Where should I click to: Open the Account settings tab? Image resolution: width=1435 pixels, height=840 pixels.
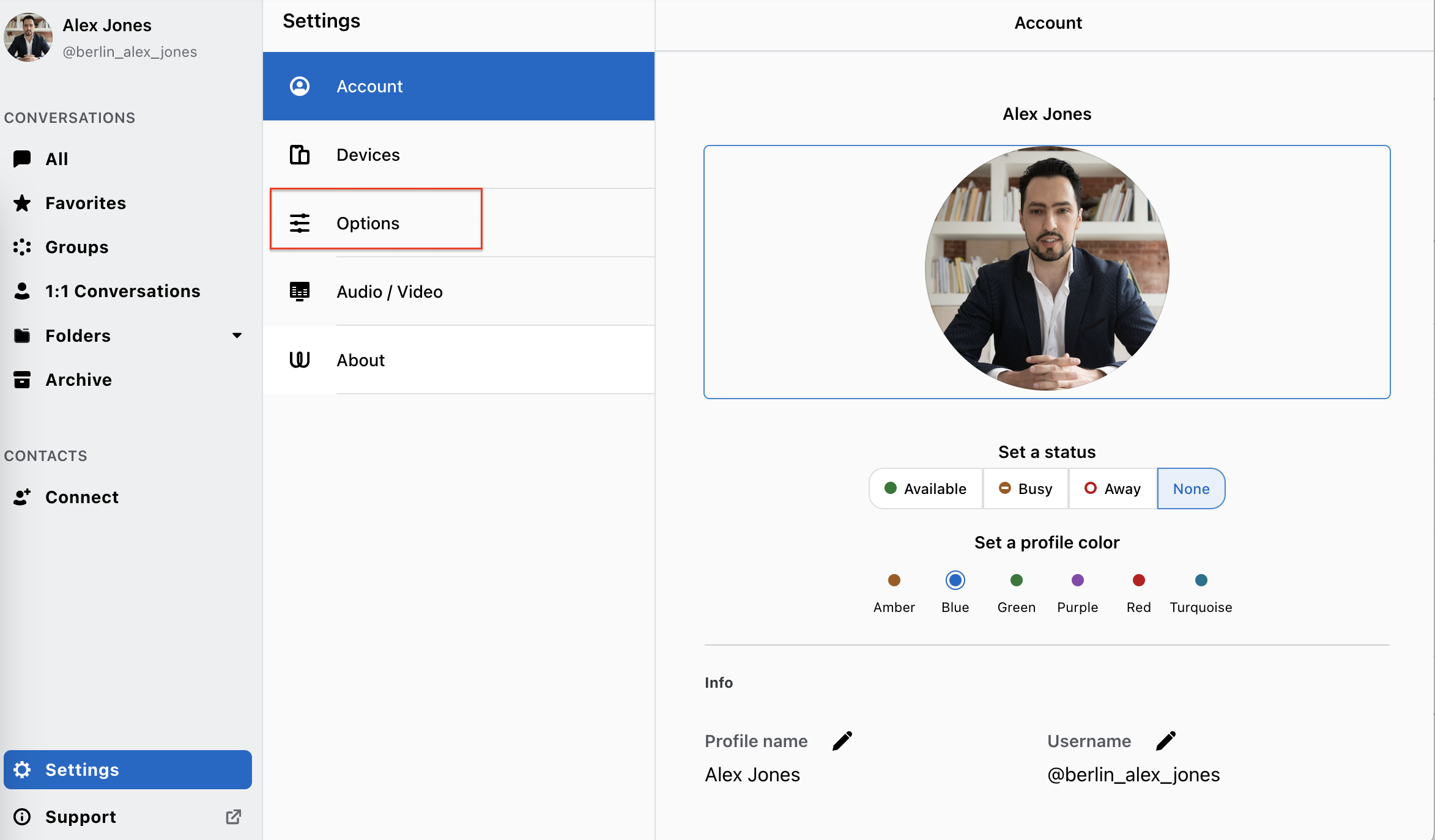tap(459, 86)
